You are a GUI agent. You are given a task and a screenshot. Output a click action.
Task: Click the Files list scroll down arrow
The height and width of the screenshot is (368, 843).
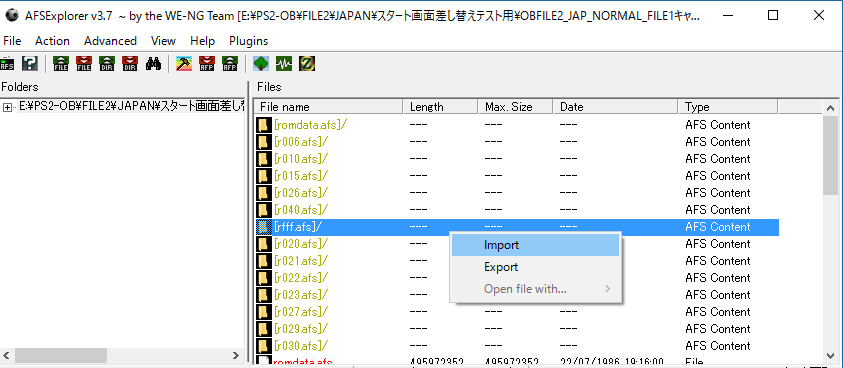(831, 355)
